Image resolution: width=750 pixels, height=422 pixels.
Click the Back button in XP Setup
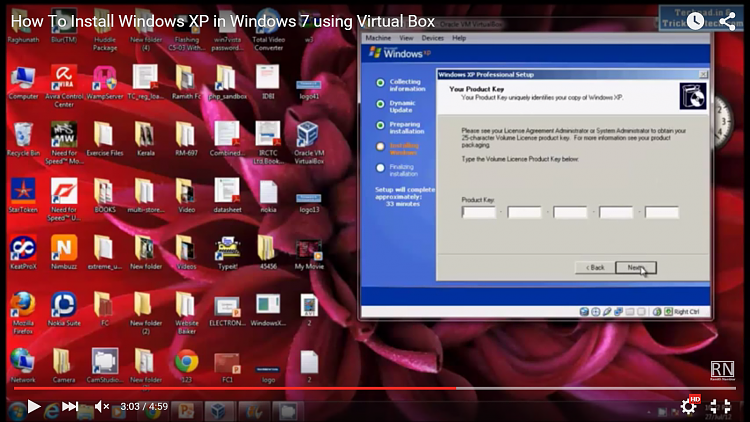pyautogui.click(x=595, y=267)
